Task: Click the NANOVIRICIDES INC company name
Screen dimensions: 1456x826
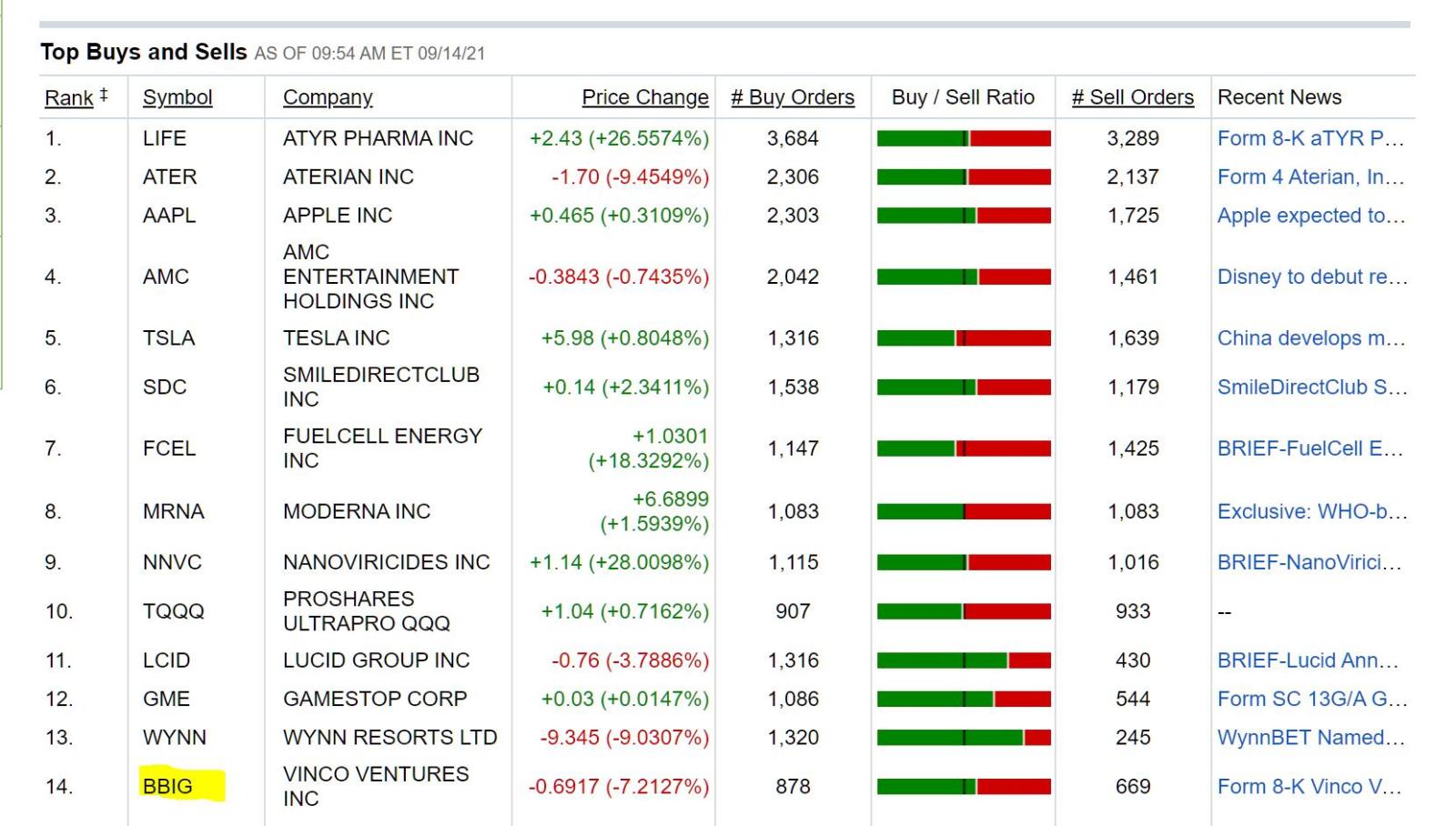Action: coord(387,562)
